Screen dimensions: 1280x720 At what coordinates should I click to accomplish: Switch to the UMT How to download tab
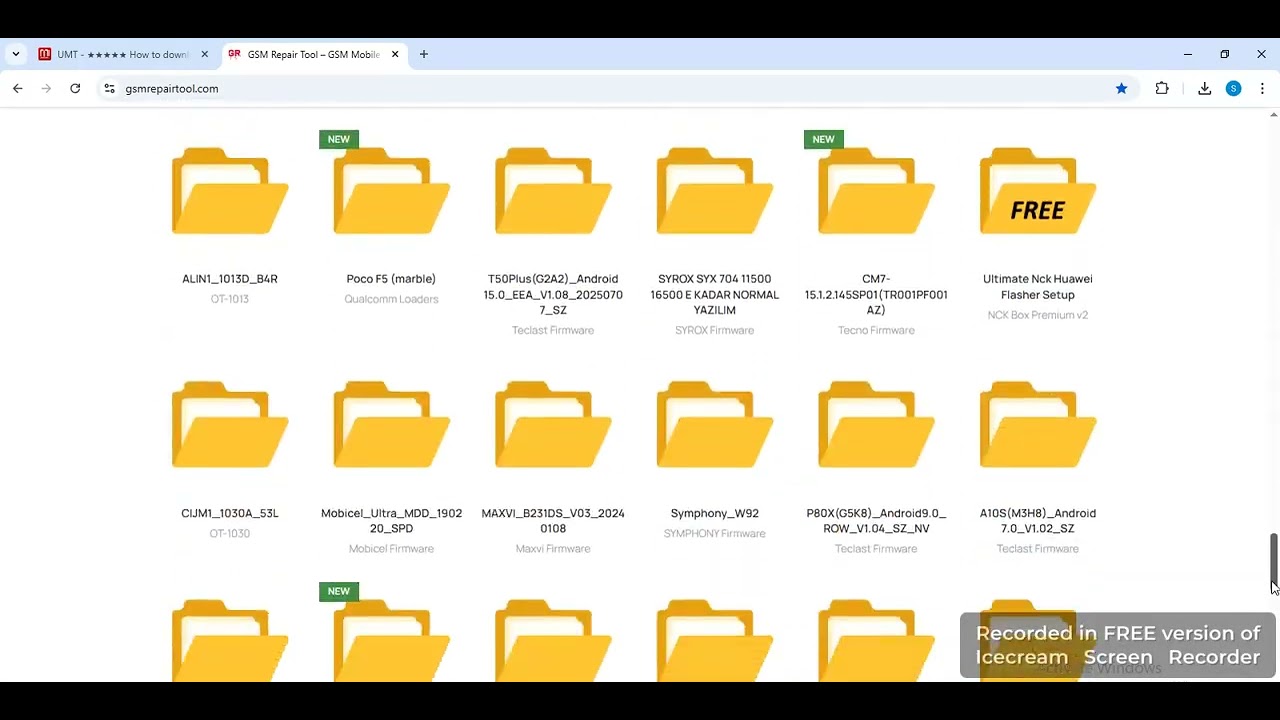[122, 54]
